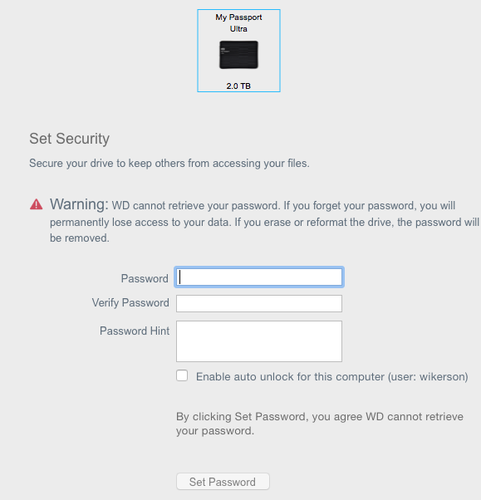Click the Set Security heading
Screen dimensions: 481x500
tap(69, 139)
